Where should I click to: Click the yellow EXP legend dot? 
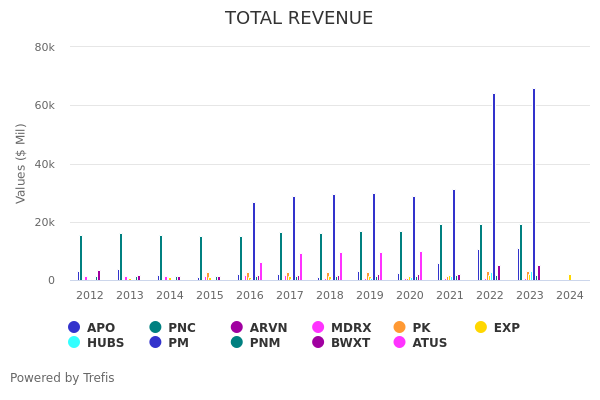[x=481, y=328]
